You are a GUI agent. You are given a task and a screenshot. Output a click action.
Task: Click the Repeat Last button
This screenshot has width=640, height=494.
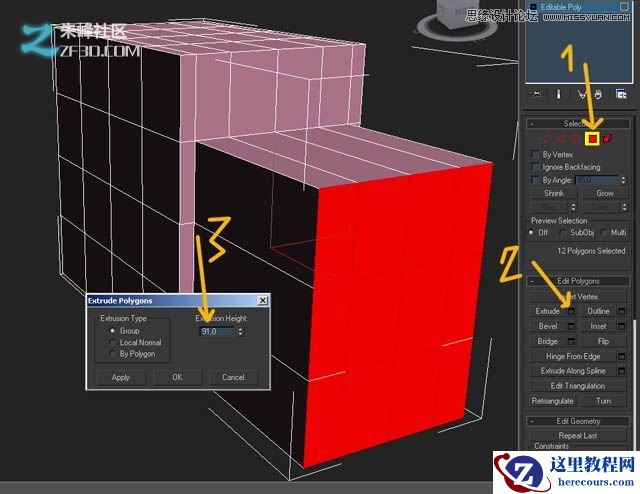[x=578, y=436]
